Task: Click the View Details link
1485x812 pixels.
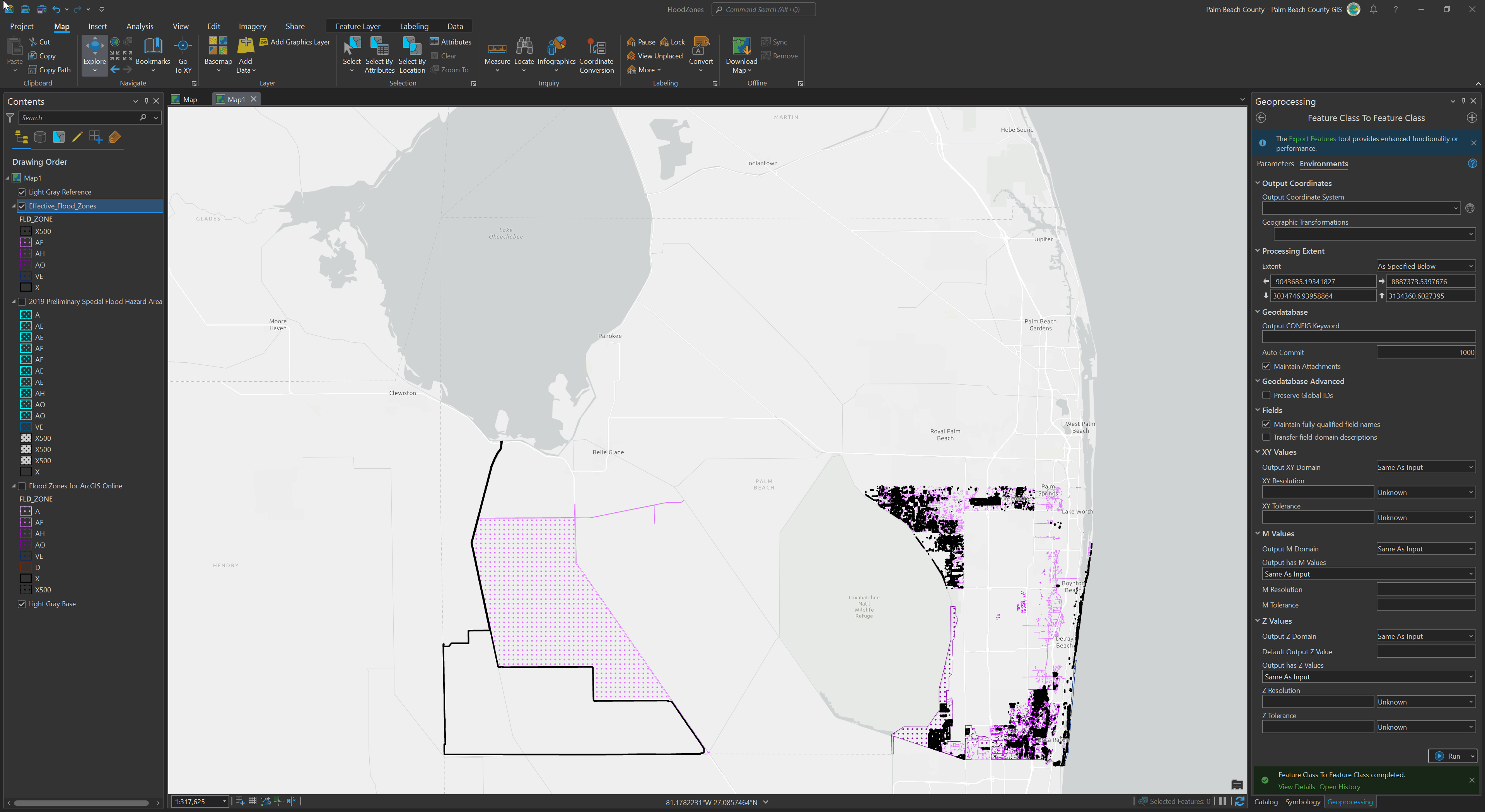Action: [x=1296, y=786]
